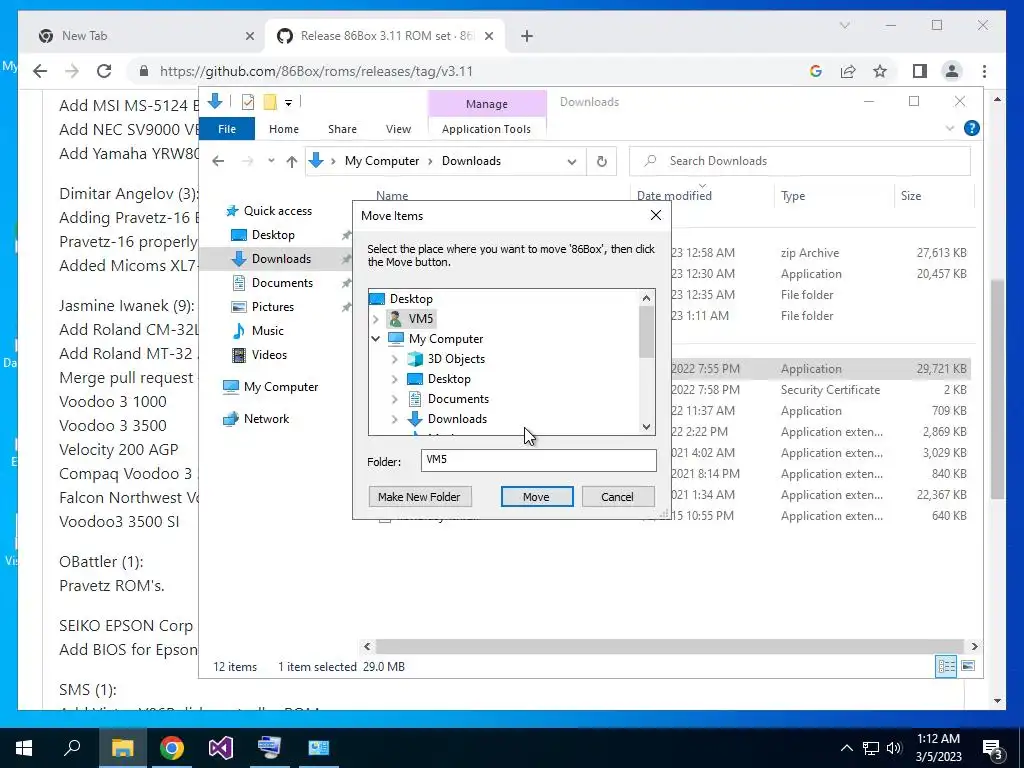
Task: Reload the Chrome page
Action: [104, 71]
